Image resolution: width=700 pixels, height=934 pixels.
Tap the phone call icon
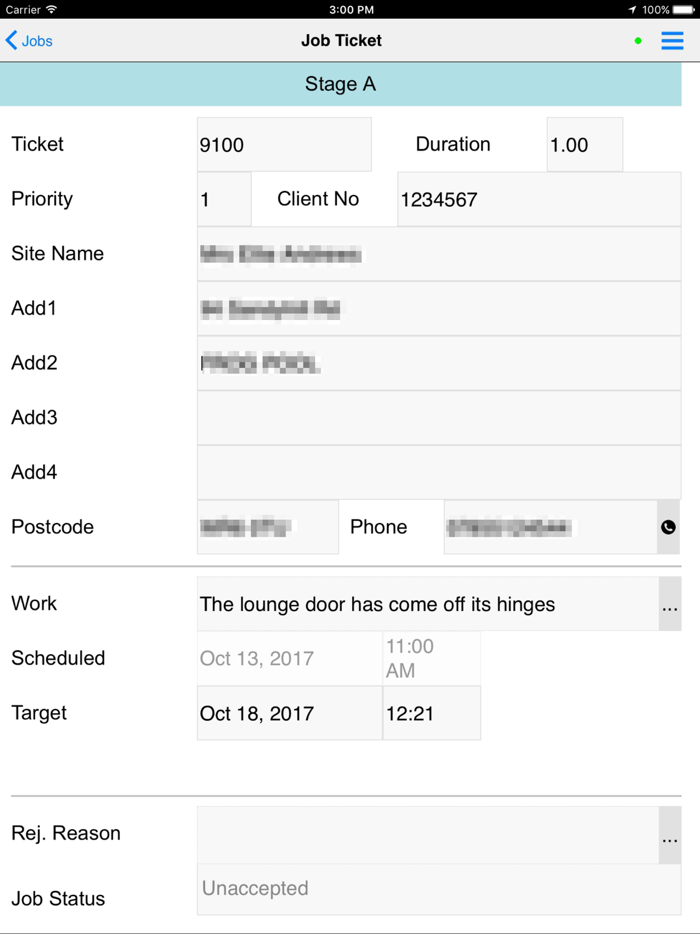[669, 527]
